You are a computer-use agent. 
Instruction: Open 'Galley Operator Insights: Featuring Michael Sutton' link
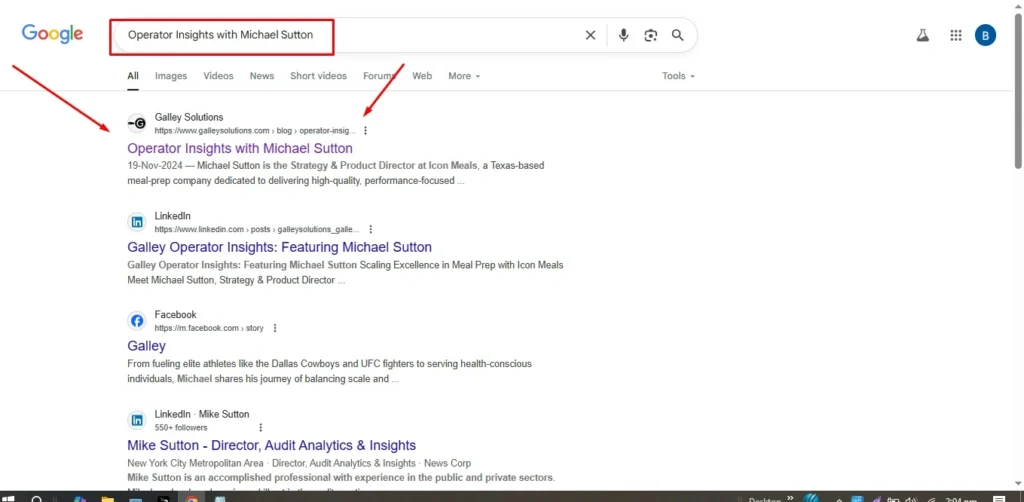(280, 247)
